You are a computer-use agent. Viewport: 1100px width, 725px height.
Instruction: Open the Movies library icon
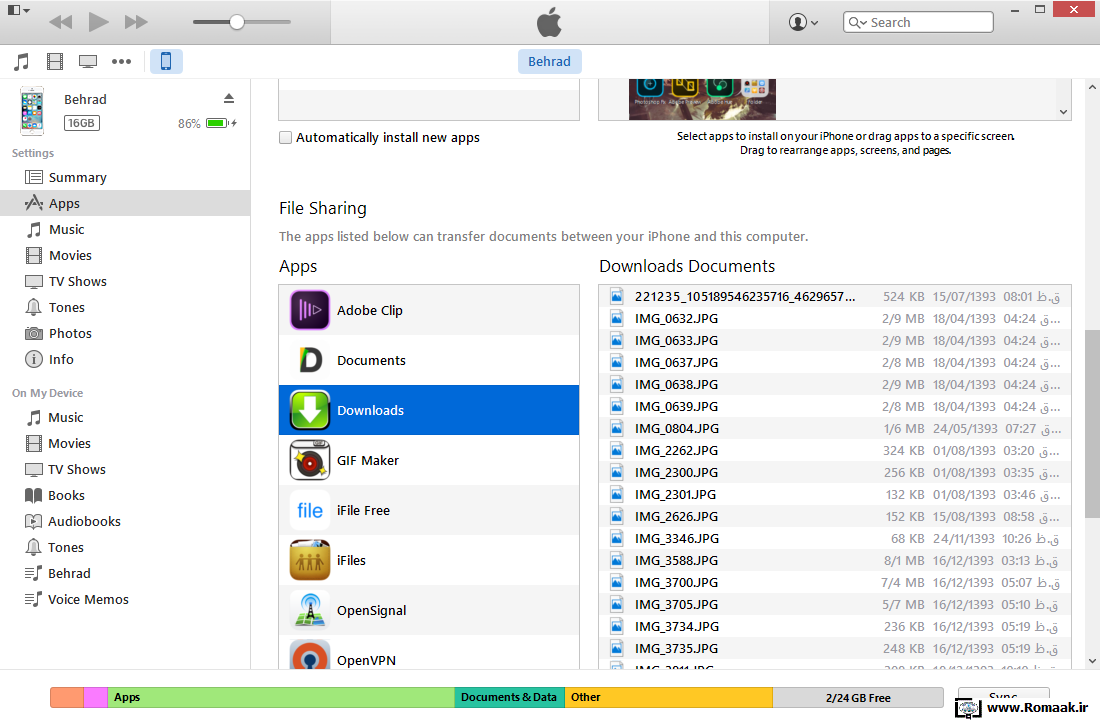[55, 62]
